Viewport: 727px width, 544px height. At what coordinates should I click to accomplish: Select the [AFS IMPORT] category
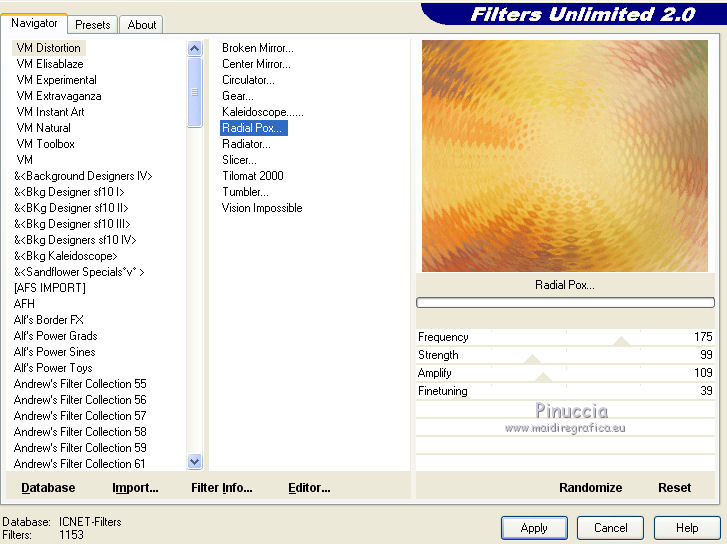coord(50,288)
